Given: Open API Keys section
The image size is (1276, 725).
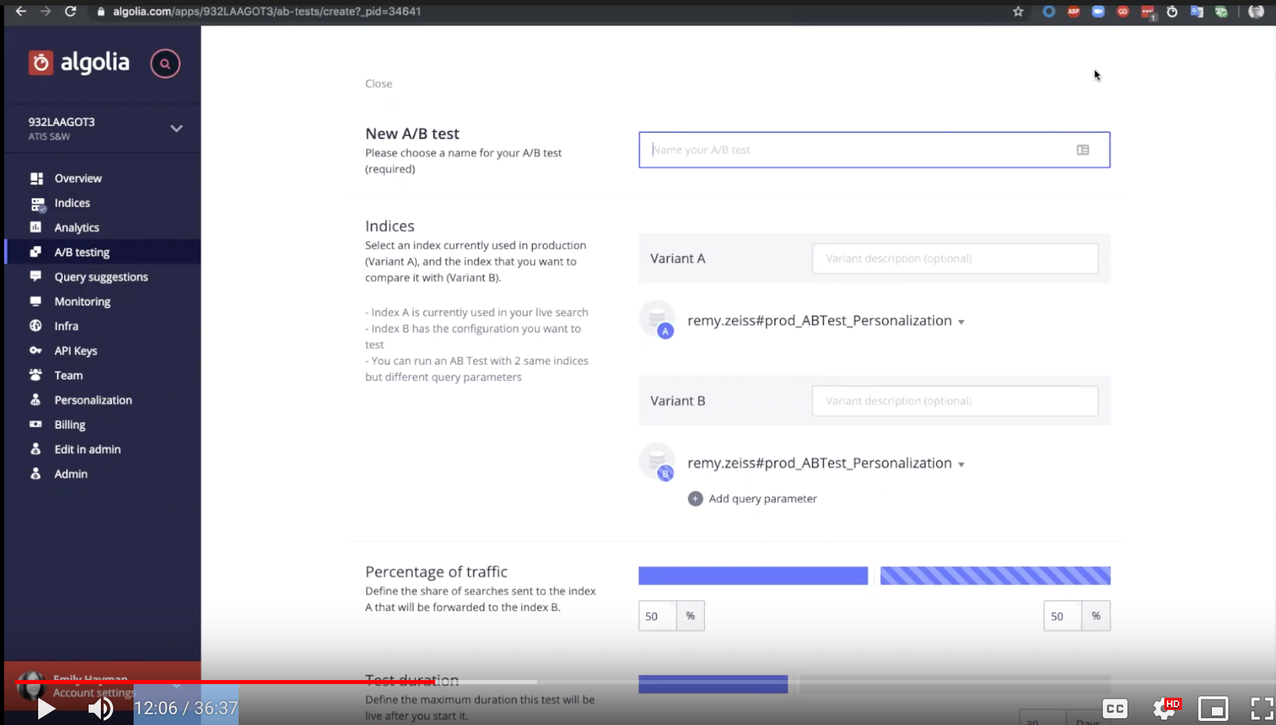Looking at the screenshot, I should point(76,350).
